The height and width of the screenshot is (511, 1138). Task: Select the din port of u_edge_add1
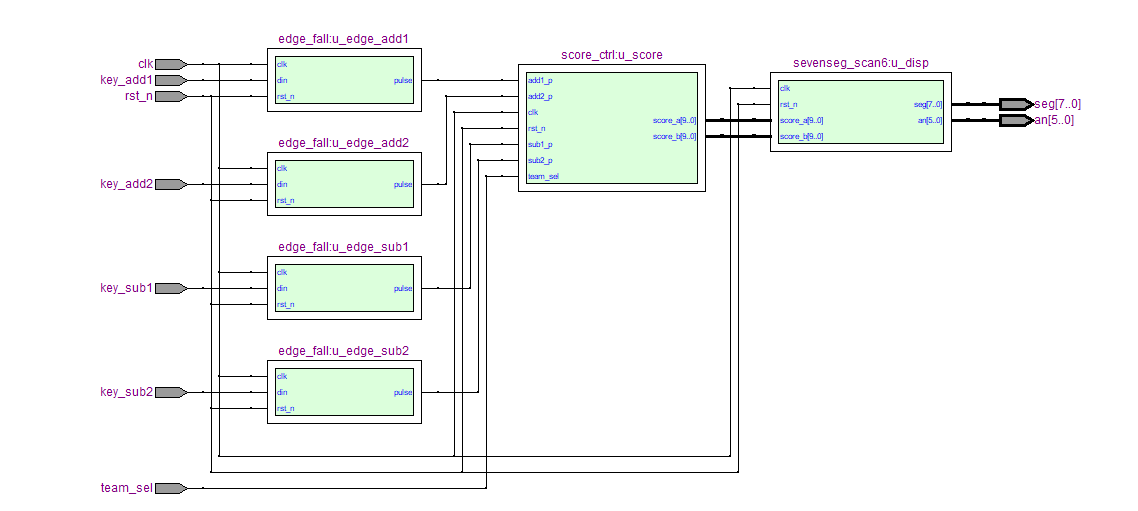tap(282, 81)
